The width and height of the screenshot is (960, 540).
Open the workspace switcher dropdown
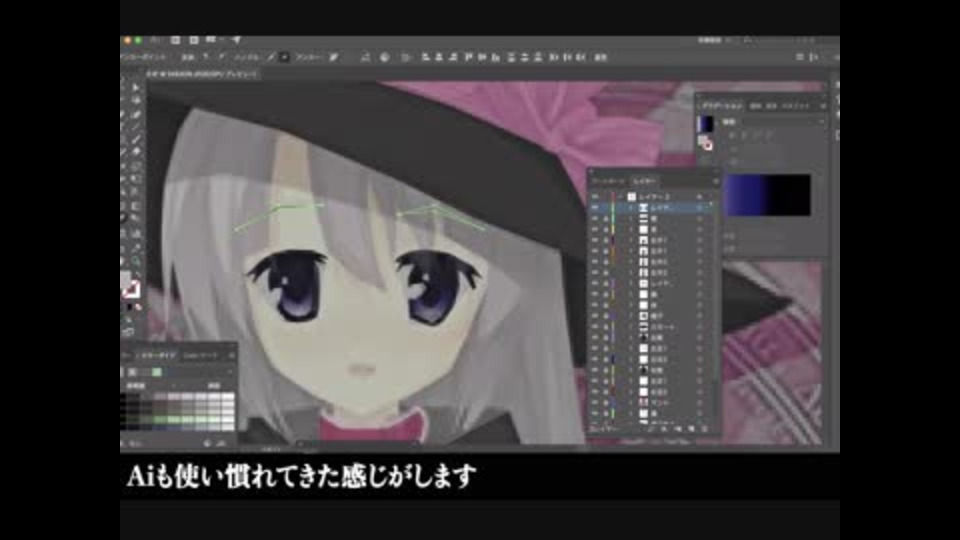715,40
